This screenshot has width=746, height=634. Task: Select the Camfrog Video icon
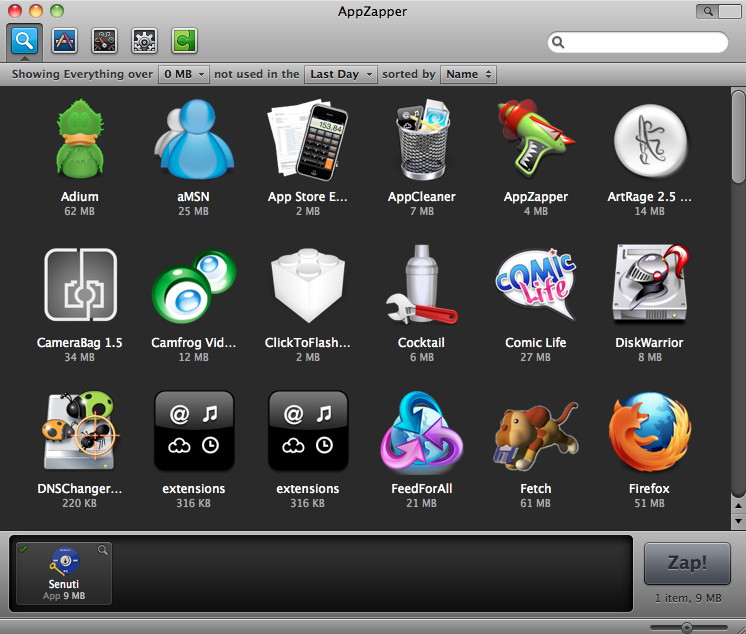[194, 286]
